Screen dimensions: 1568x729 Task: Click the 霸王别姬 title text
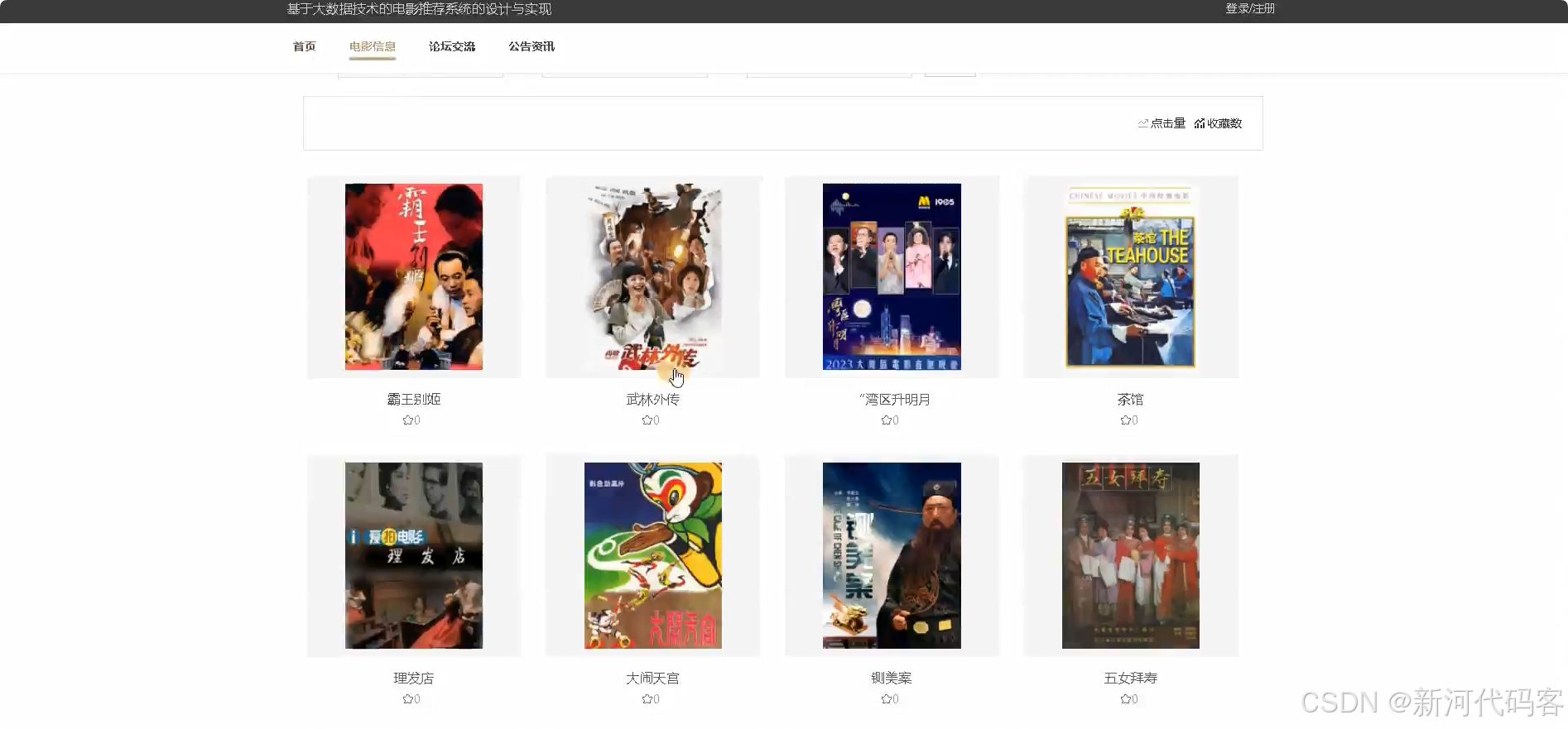click(x=414, y=400)
